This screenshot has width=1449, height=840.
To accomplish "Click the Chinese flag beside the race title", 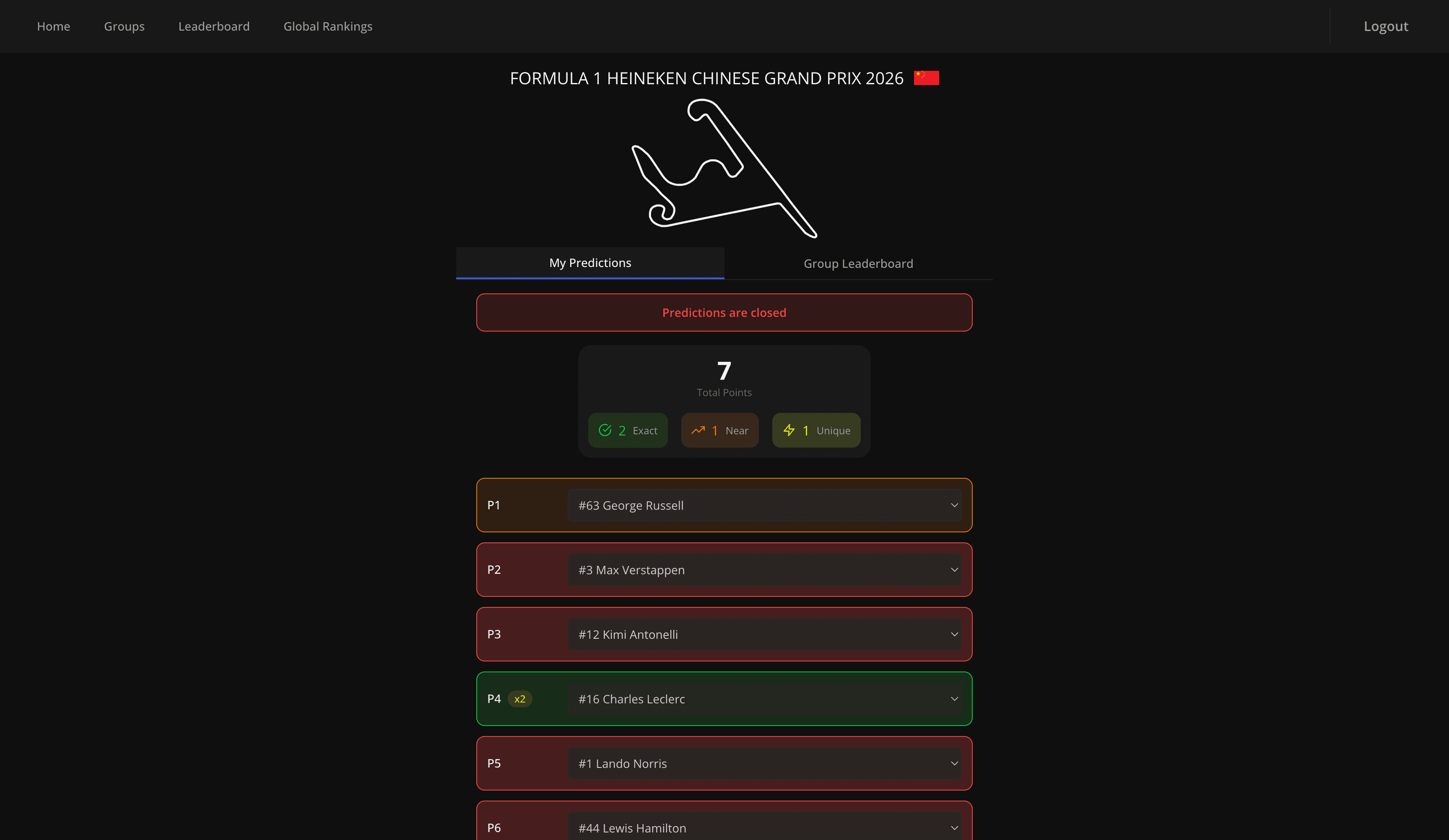I will (x=926, y=77).
